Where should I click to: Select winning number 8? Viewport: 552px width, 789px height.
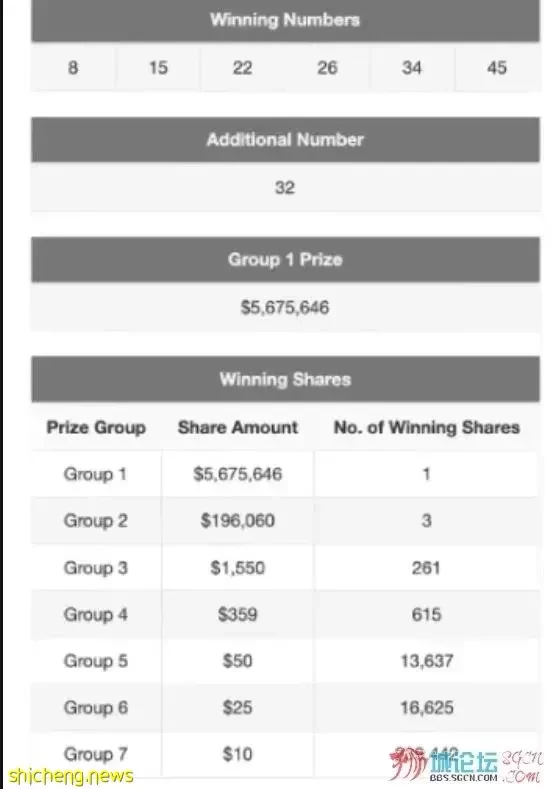73,67
